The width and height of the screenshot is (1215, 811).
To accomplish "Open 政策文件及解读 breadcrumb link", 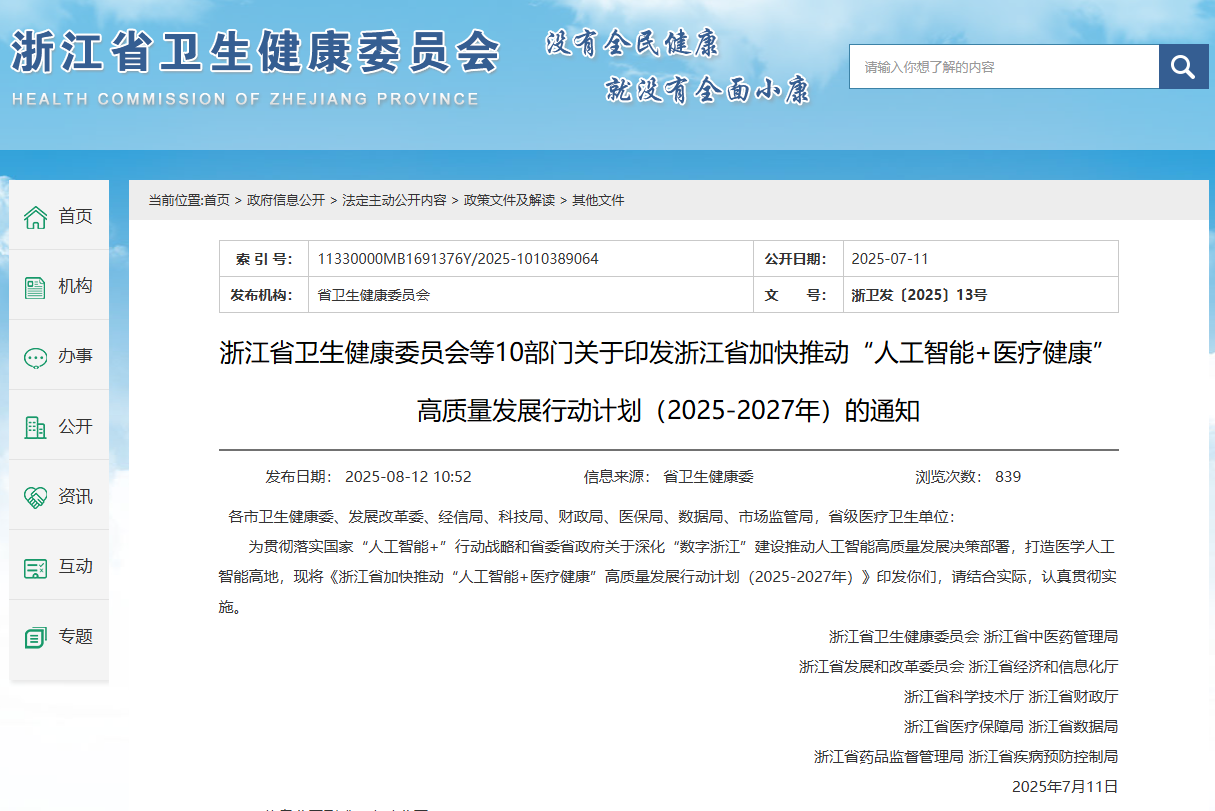I will click(510, 200).
